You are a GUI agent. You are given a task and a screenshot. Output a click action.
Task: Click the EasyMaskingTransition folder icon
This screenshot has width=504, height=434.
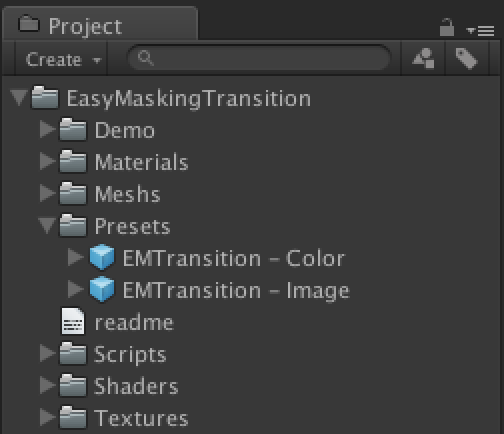(45, 97)
